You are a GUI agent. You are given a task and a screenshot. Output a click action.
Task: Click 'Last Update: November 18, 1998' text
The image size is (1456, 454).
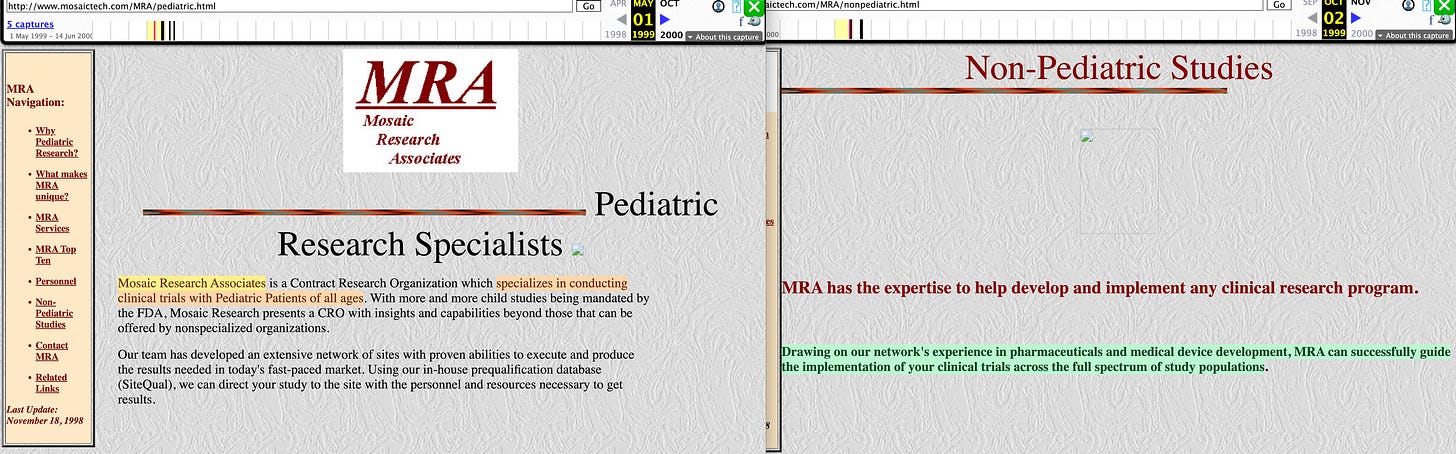[x=46, y=414]
